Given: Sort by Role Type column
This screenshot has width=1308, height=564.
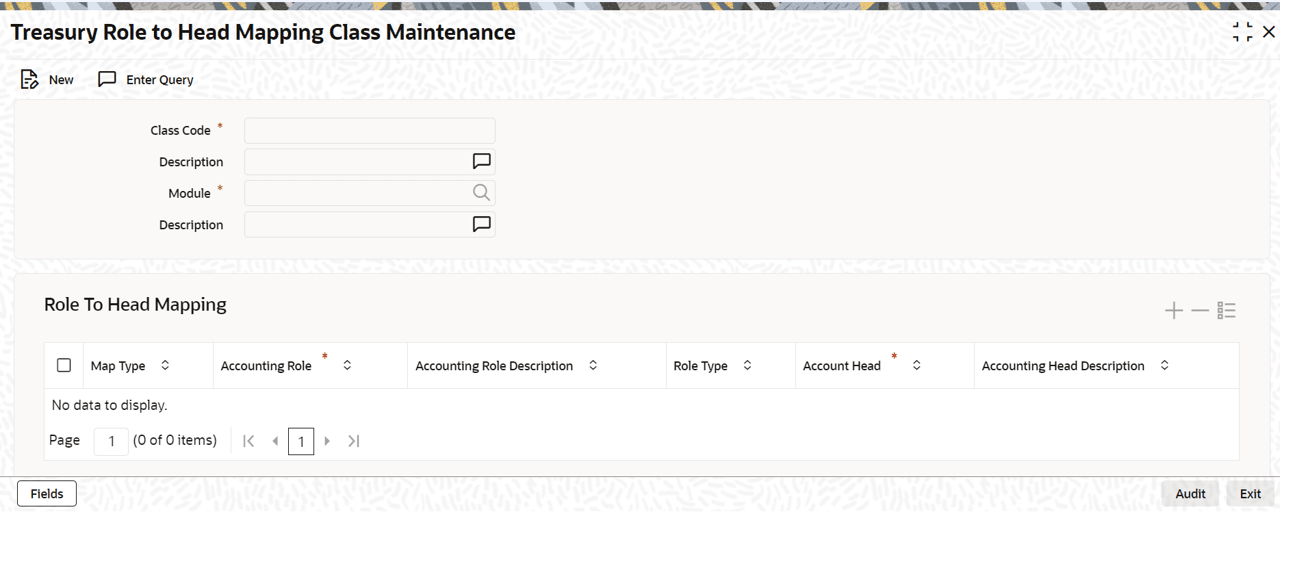Looking at the screenshot, I should pos(747,366).
